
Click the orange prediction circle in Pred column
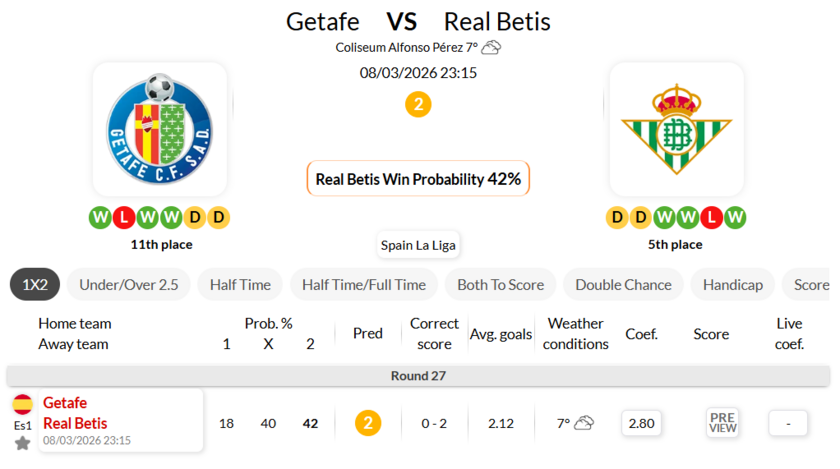(368, 423)
